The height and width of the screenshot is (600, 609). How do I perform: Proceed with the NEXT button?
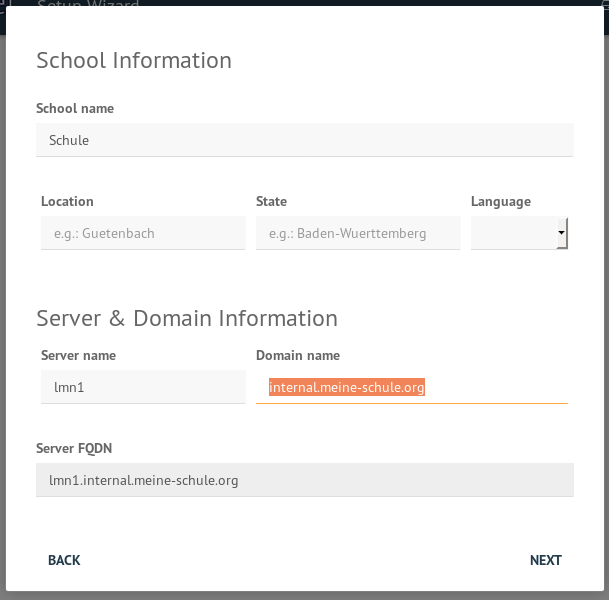pyautogui.click(x=545, y=560)
